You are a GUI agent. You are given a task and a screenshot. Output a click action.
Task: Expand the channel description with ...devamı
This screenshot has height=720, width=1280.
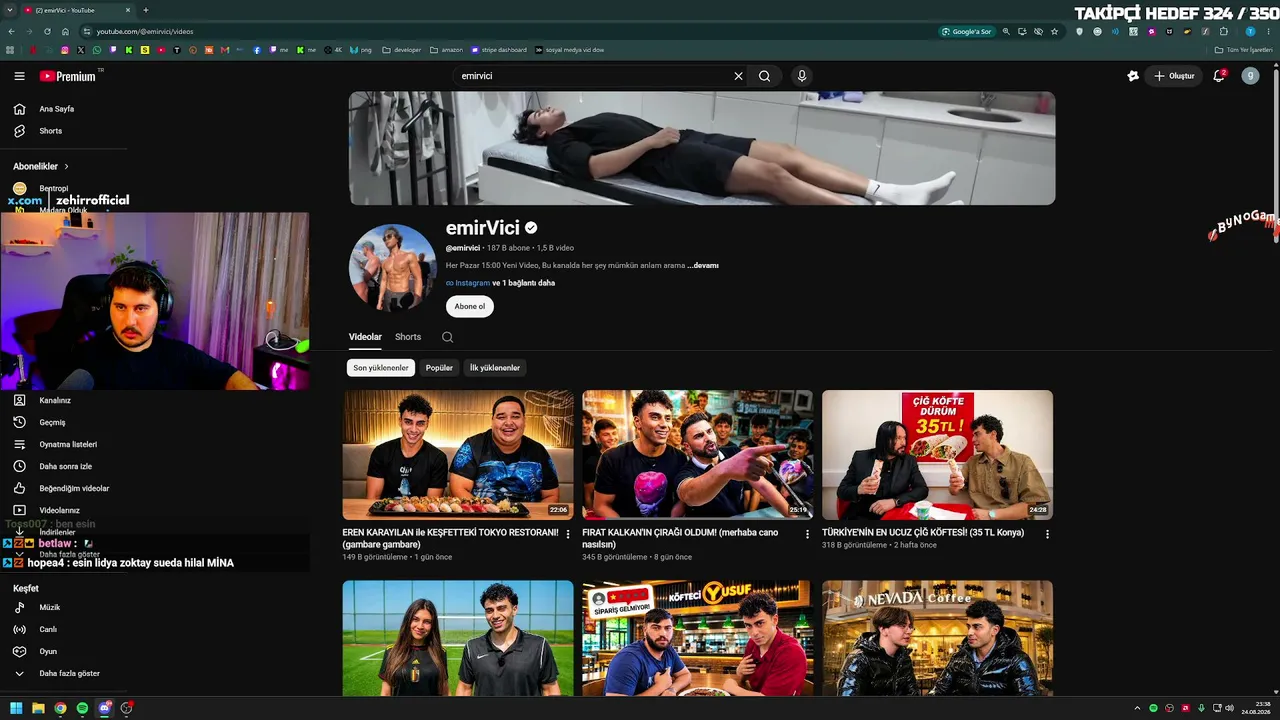pos(703,266)
